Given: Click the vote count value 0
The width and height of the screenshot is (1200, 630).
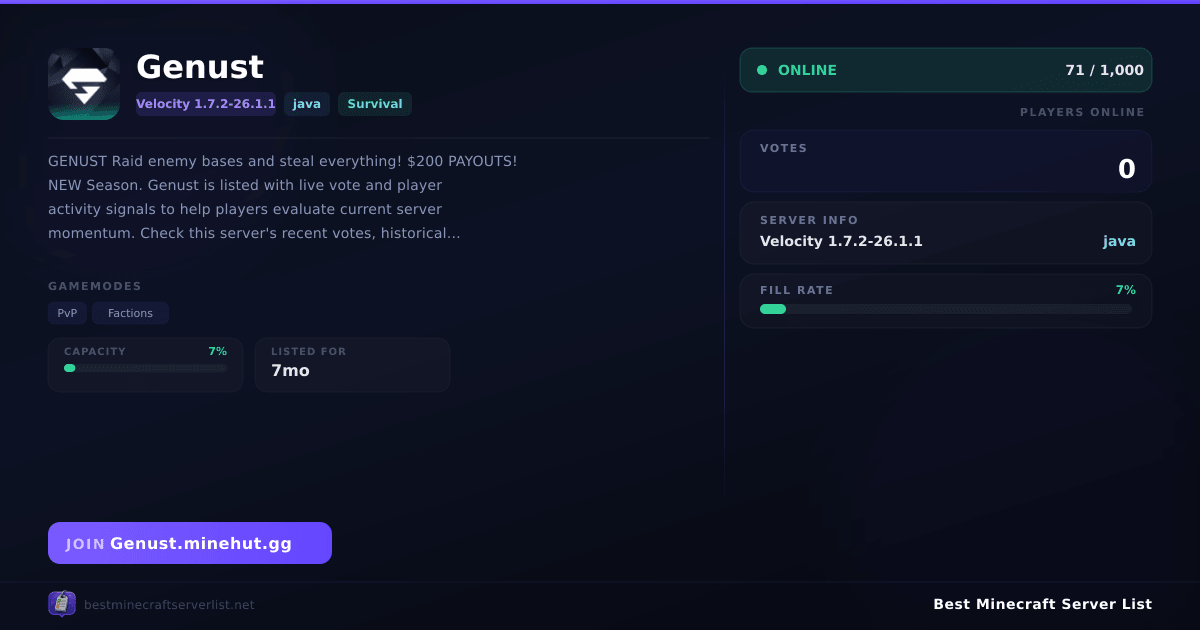Looking at the screenshot, I should tap(1127, 169).
